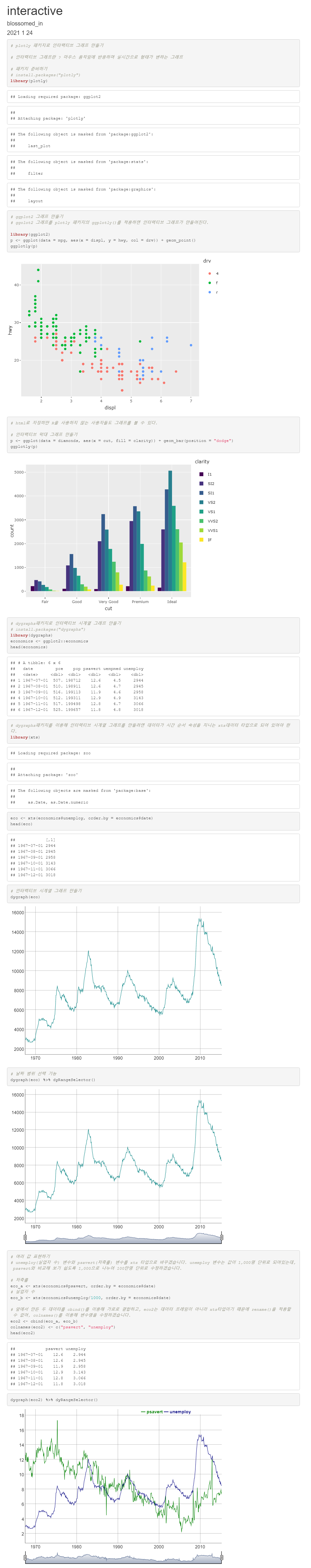Screen dimensions: 311x1568
Task: Click the 'library(plotly)' code line
Action: click(x=29, y=81)
